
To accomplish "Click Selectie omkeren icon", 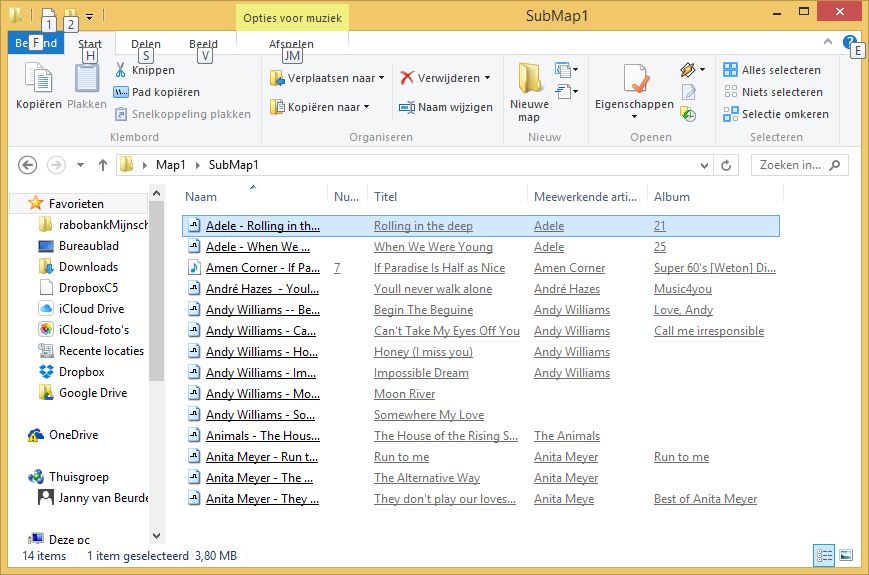I will coord(730,114).
